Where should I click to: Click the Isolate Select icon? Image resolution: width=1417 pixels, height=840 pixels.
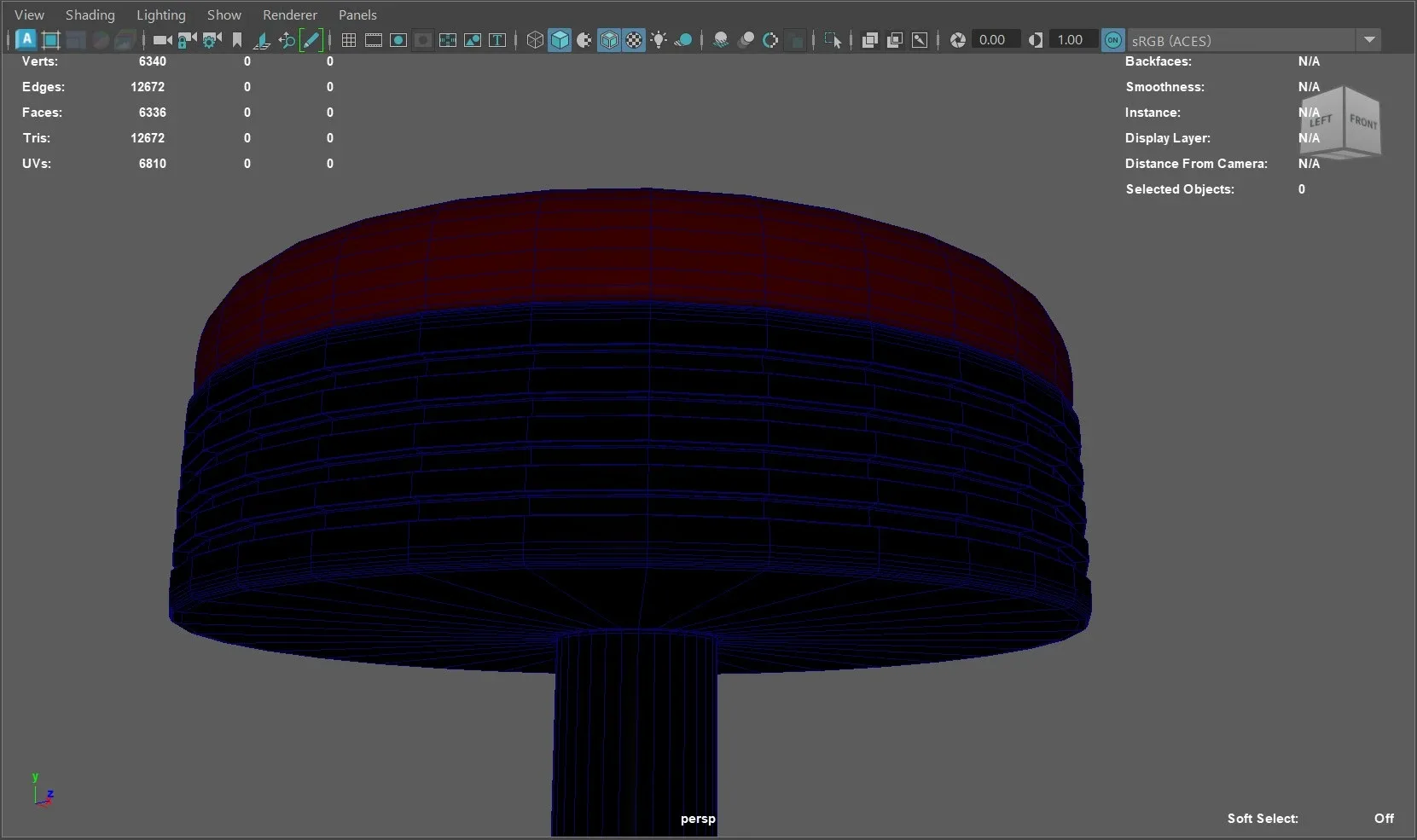(833, 40)
